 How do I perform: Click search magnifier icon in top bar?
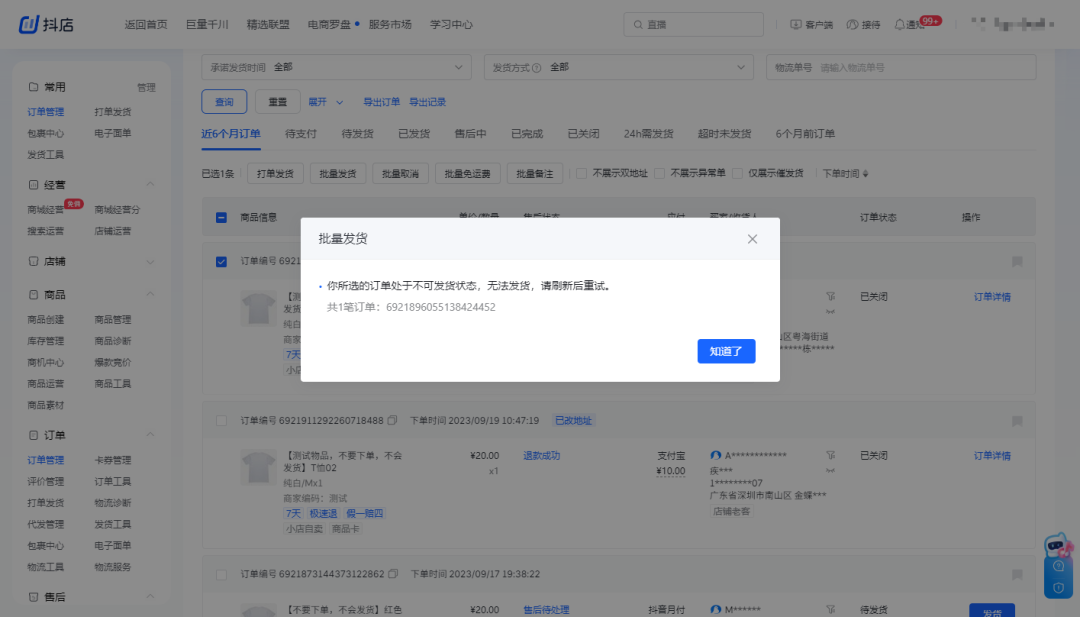pos(638,24)
